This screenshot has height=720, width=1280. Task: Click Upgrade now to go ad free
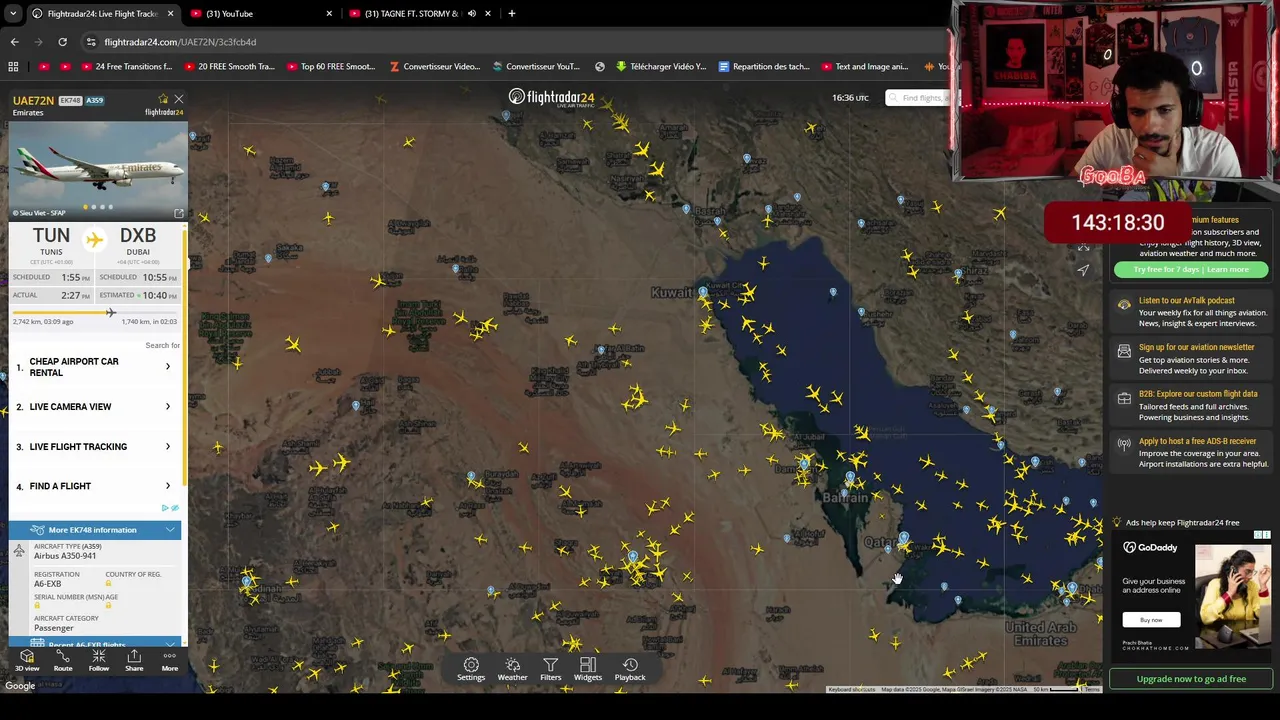[x=1191, y=679]
